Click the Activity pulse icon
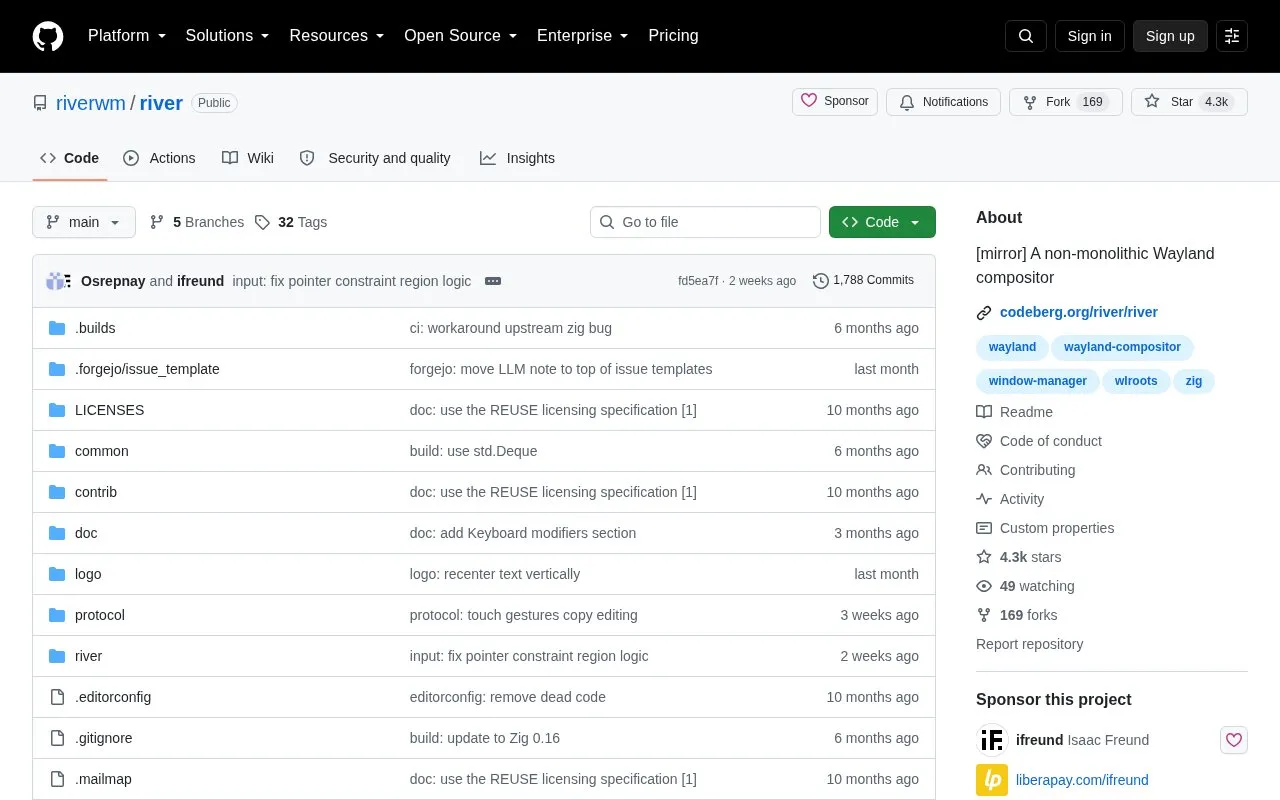Image resolution: width=1280 pixels, height=800 pixels. coord(984,499)
